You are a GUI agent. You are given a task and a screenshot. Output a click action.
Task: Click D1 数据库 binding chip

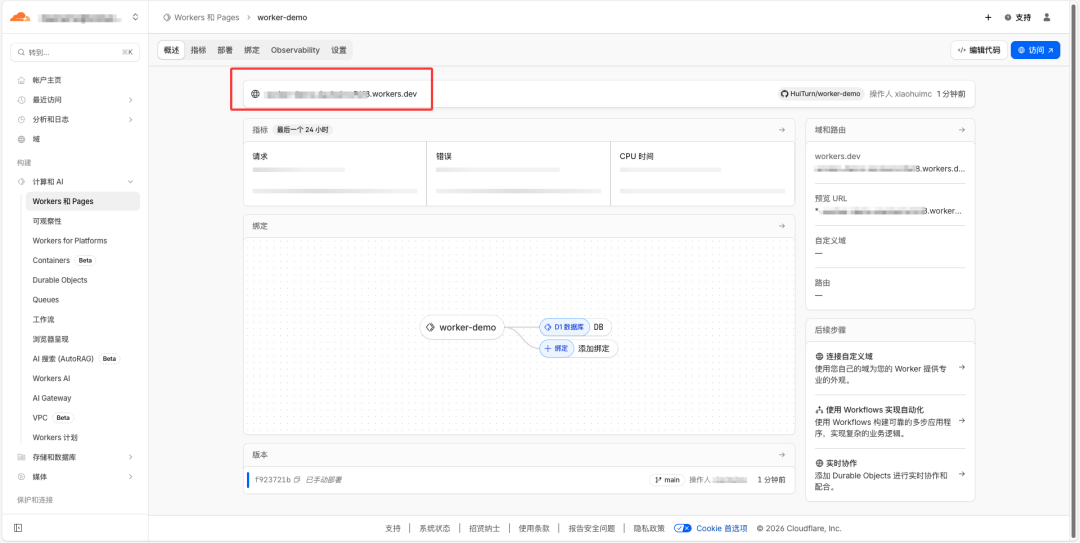coord(565,327)
